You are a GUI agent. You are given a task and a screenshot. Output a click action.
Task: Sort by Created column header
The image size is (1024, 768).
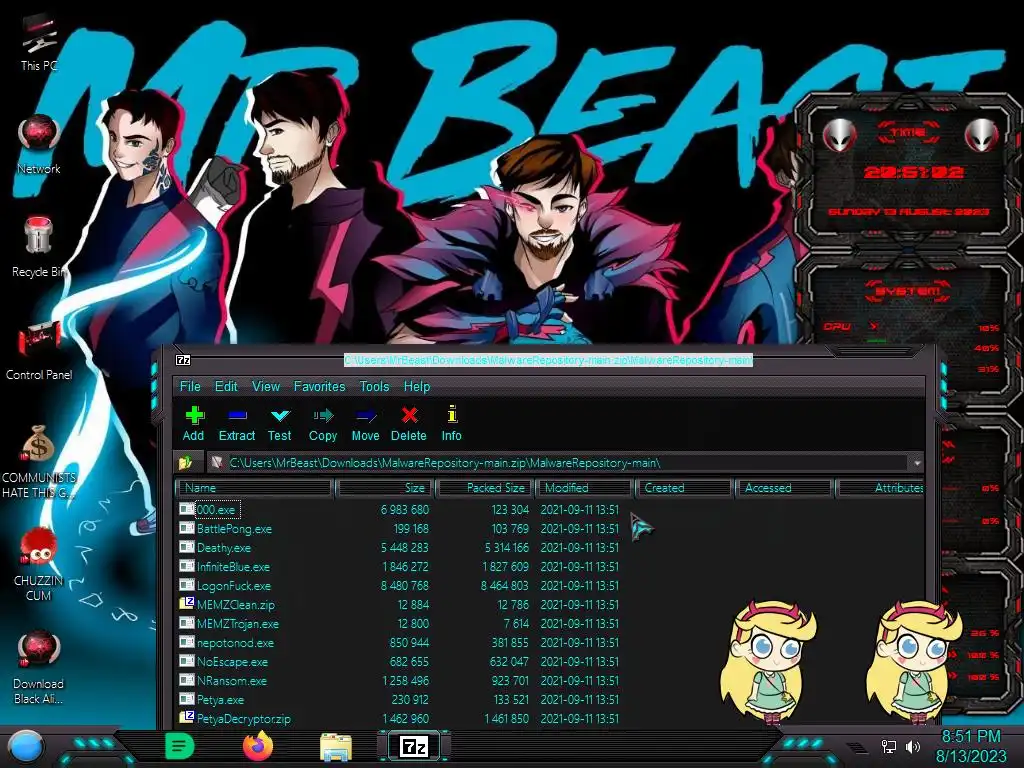(684, 488)
